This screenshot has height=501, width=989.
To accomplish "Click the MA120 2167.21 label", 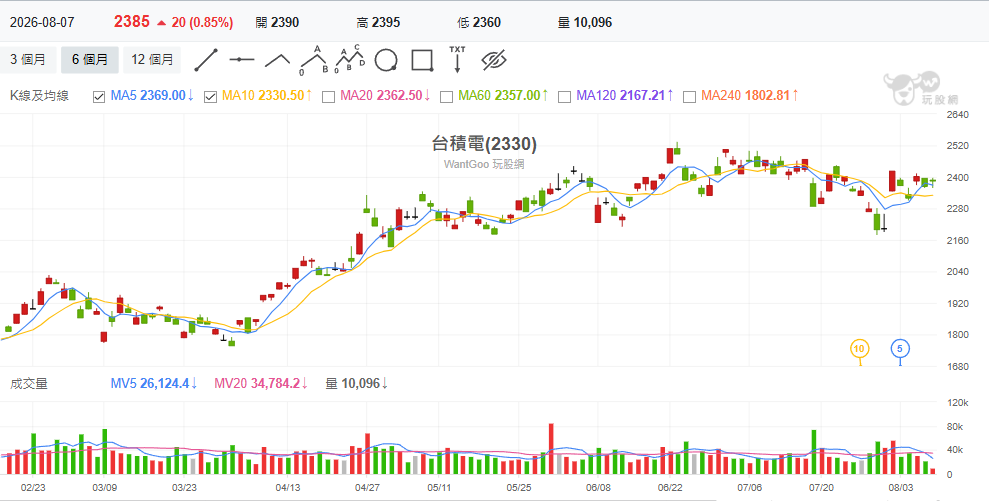I will click(x=625, y=96).
